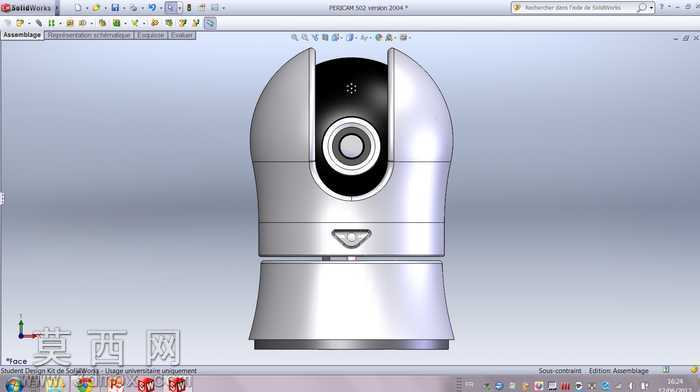Image resolution: width=700 pixels, height=392 pixels.
Task: Open a file with the Open folder icon
Action: pos(96,8)
